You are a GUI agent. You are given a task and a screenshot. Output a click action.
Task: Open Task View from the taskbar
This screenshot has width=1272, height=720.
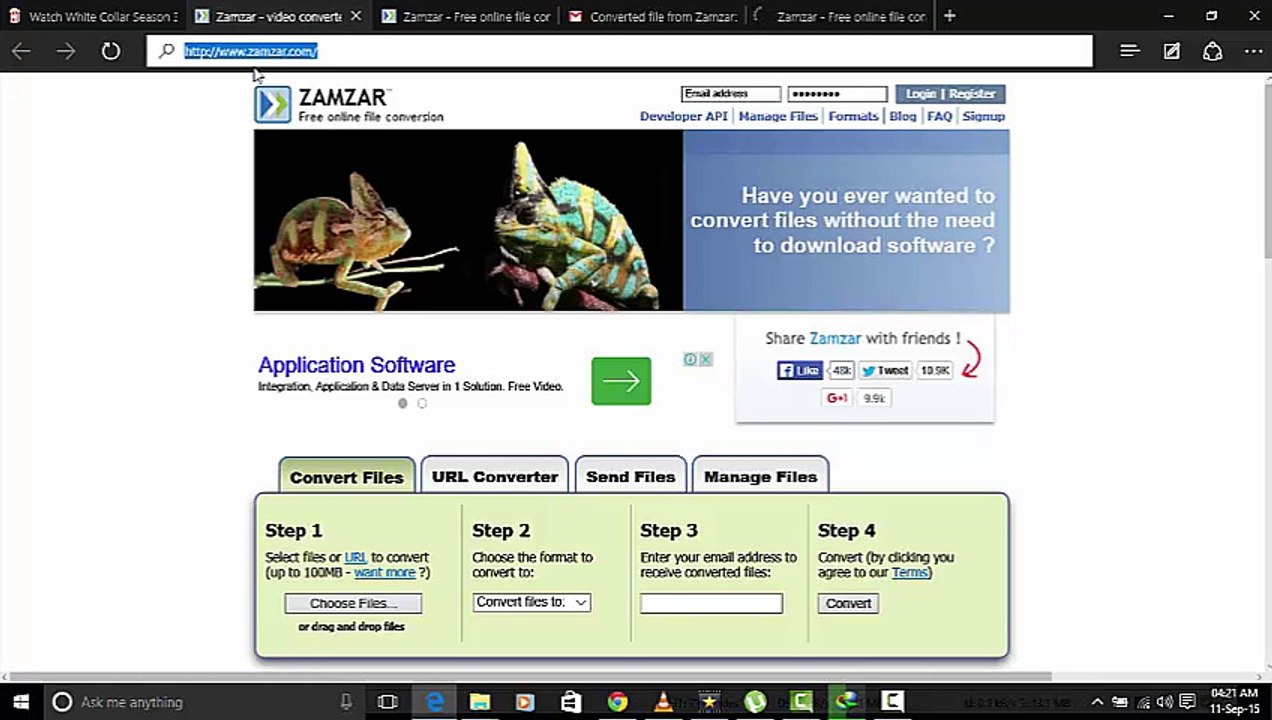click(387, 702)
